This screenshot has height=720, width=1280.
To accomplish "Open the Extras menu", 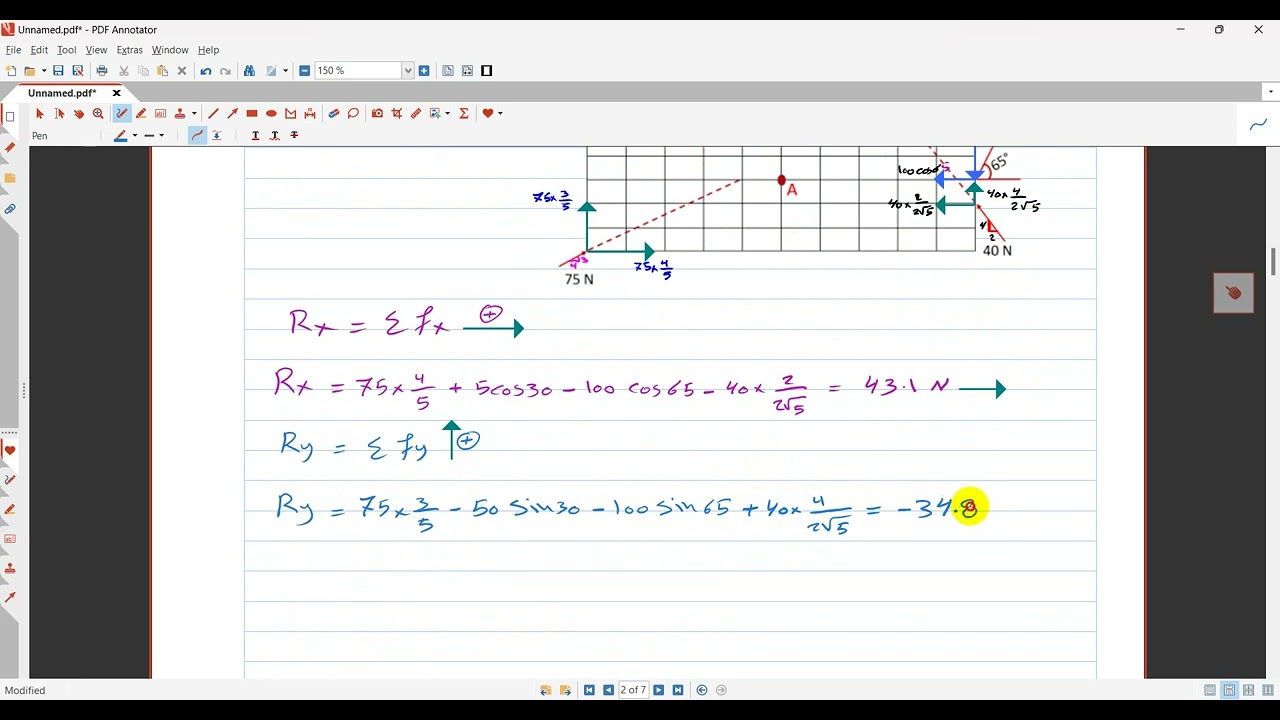I will pyautogui.click(x=130, y=50).
